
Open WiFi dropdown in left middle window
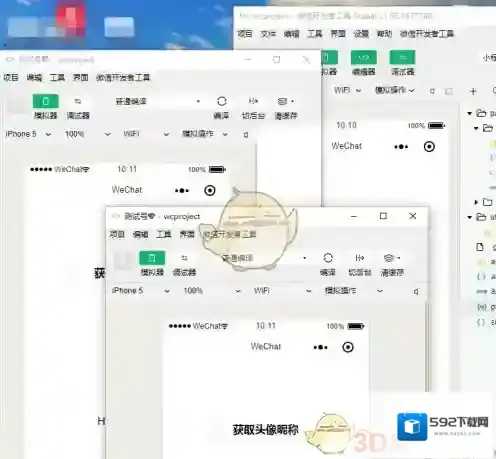tap(147, 134)
